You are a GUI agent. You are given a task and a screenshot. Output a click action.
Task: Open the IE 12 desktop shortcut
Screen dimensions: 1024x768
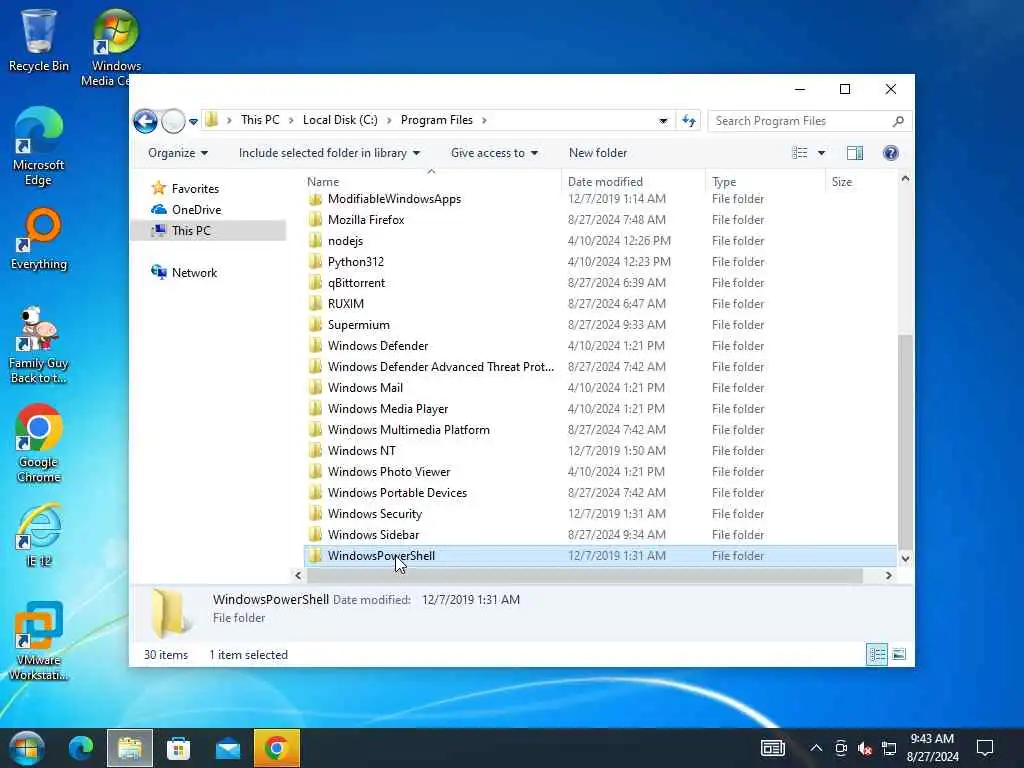click(x=39, y=536)
